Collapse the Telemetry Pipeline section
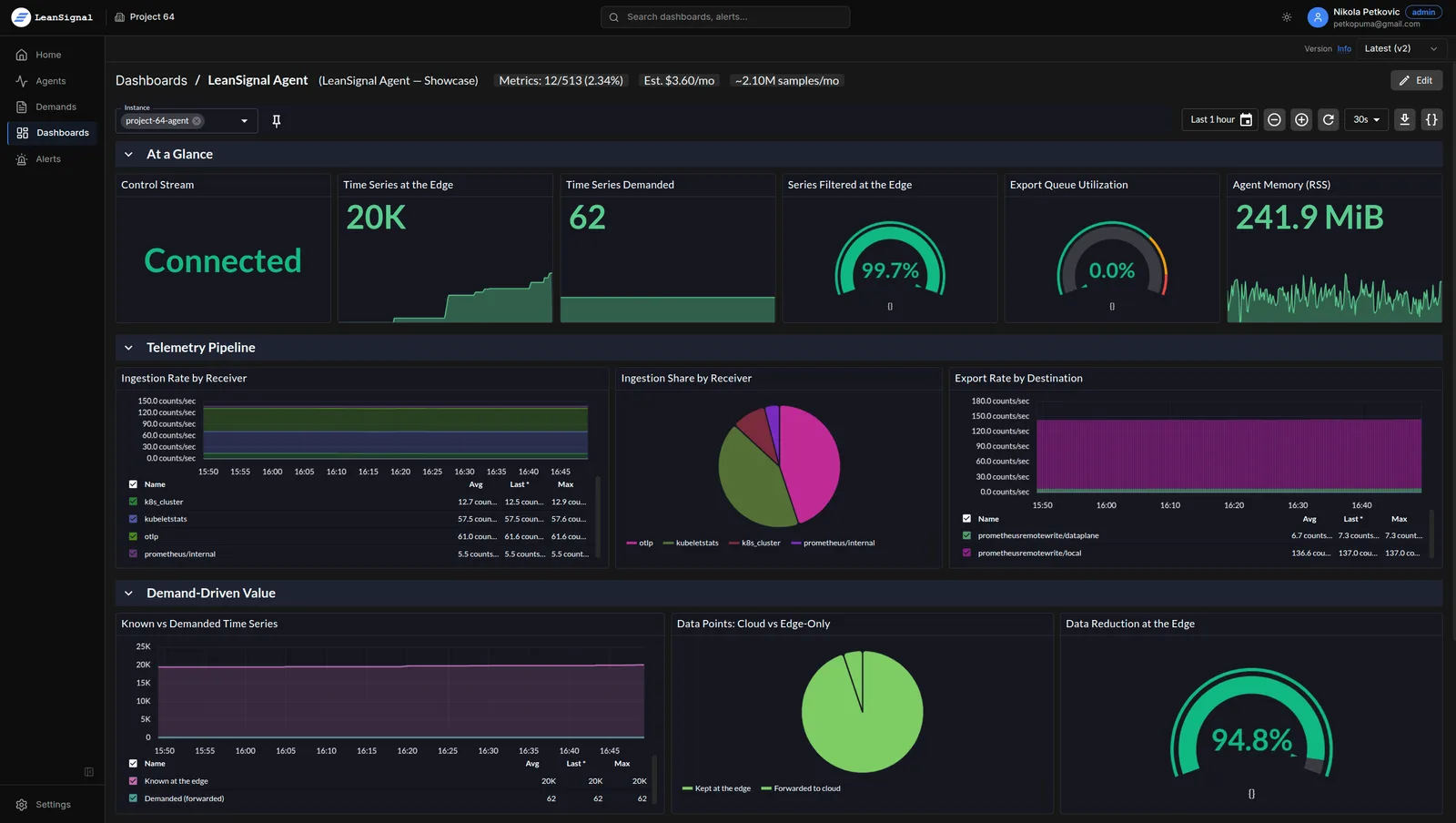The image size is (1456, 823). pyautogui.click(x=128, y=348)
